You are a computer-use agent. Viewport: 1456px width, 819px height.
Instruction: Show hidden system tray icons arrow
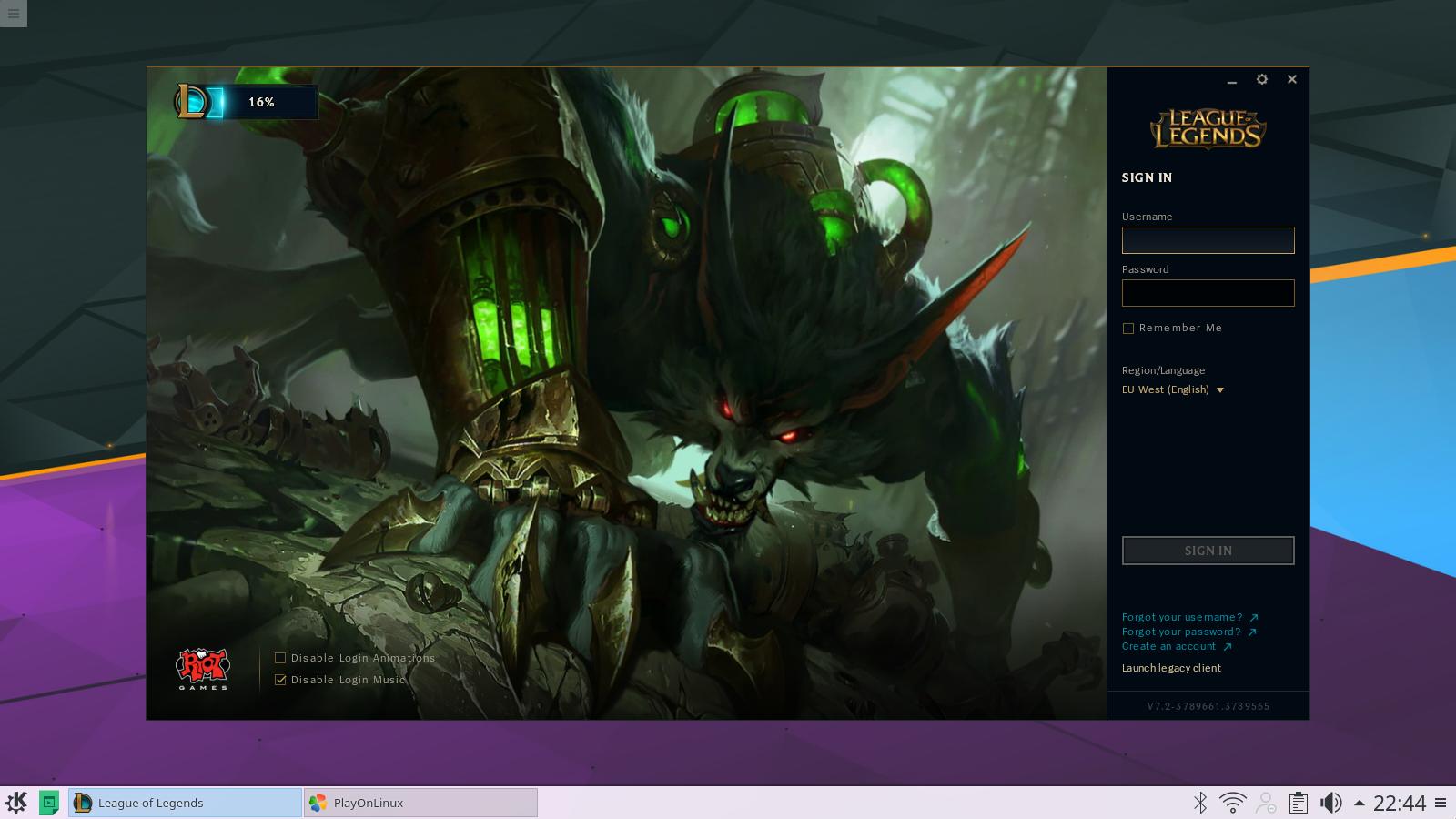point(1359,803)
